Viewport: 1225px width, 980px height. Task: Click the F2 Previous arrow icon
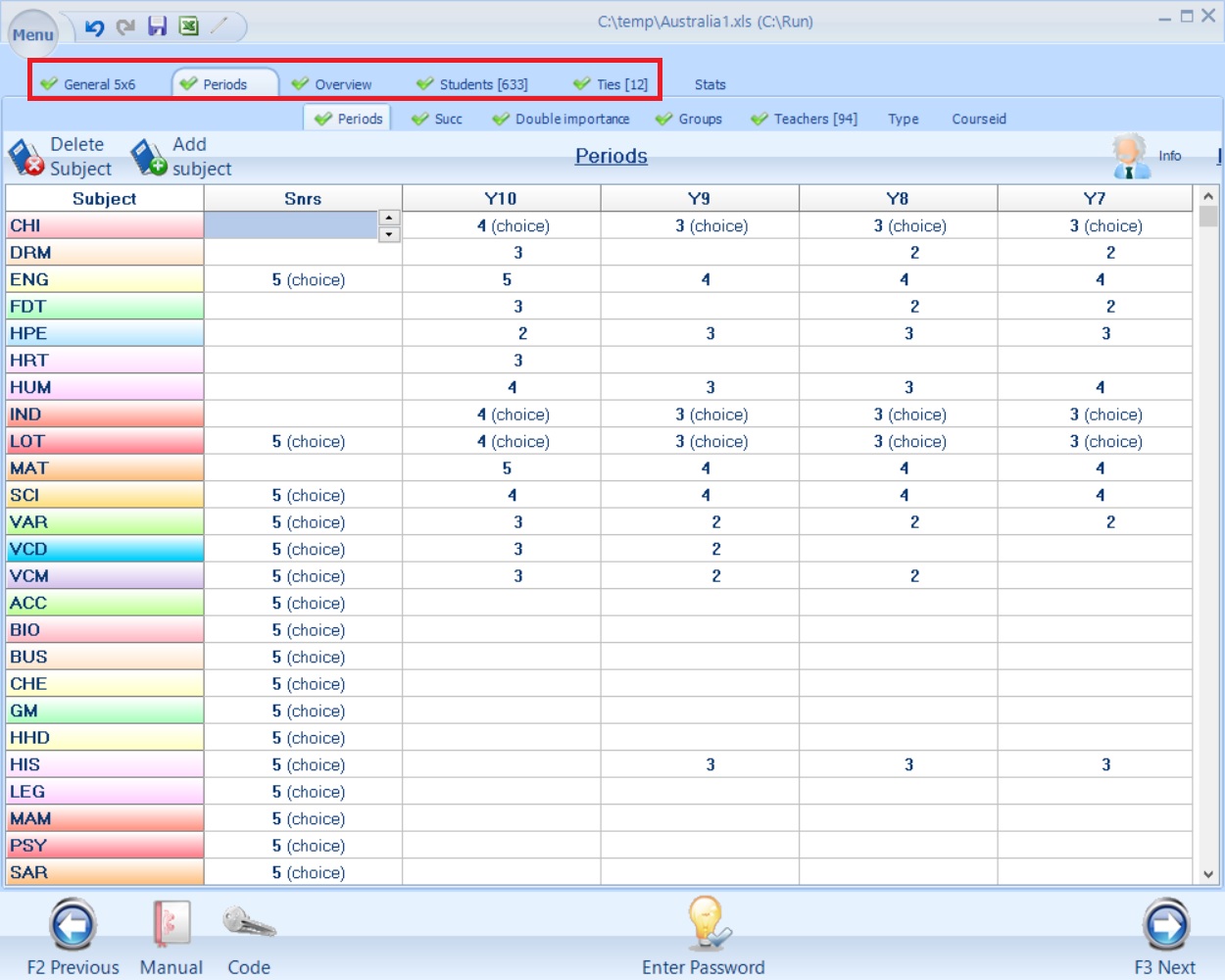pyautogui.click(x=73, y=924)
